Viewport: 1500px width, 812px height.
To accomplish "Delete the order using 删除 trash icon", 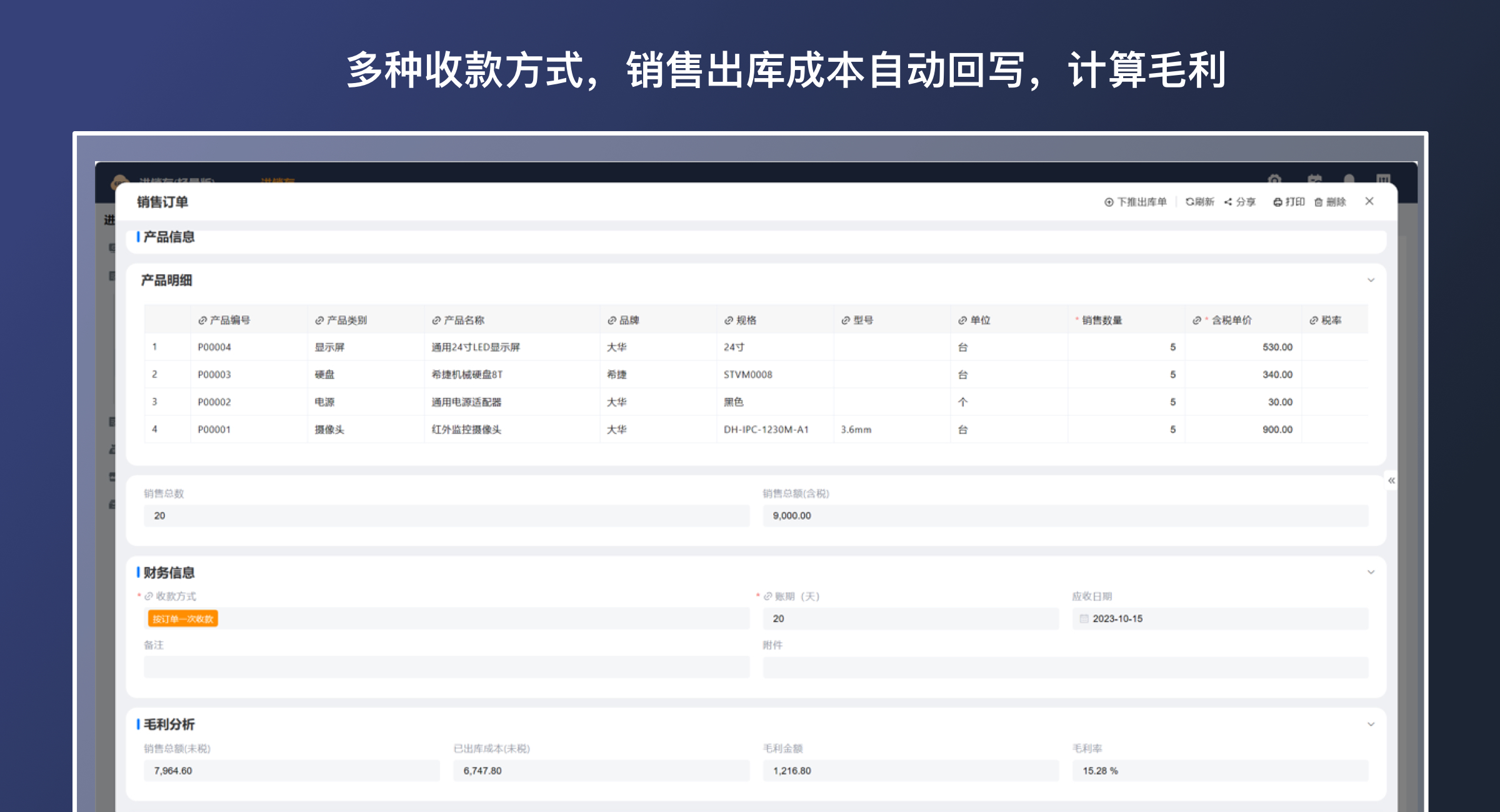I will click(x=1319, y=202).
